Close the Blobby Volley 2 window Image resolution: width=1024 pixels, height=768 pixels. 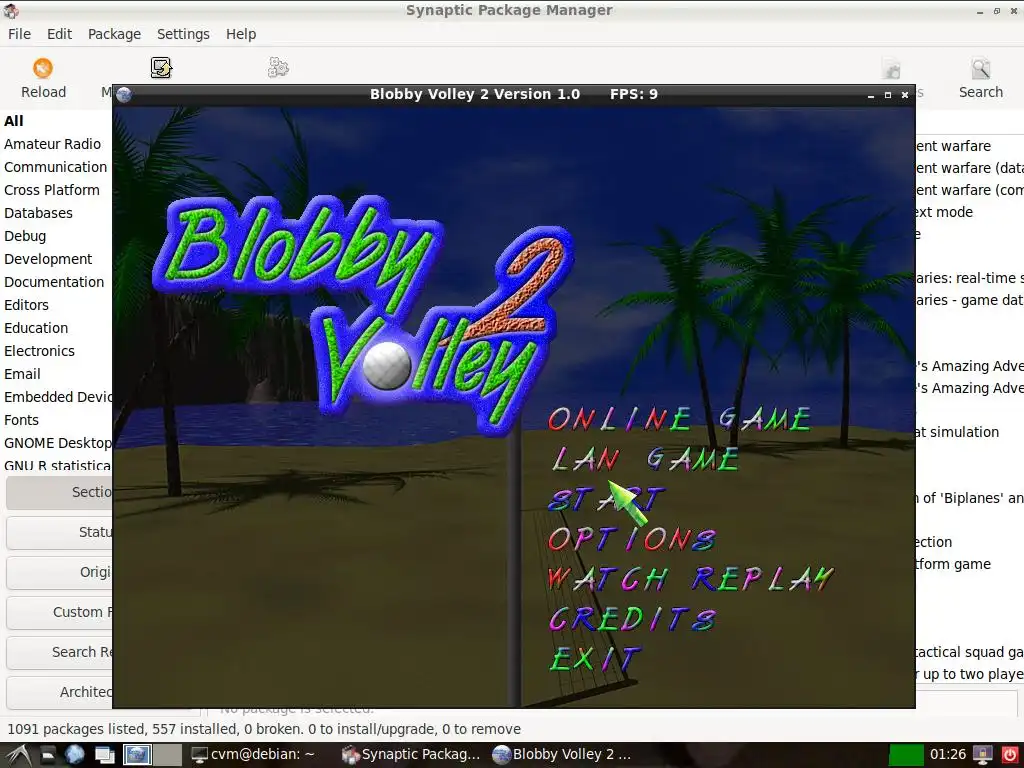[904, 95]
